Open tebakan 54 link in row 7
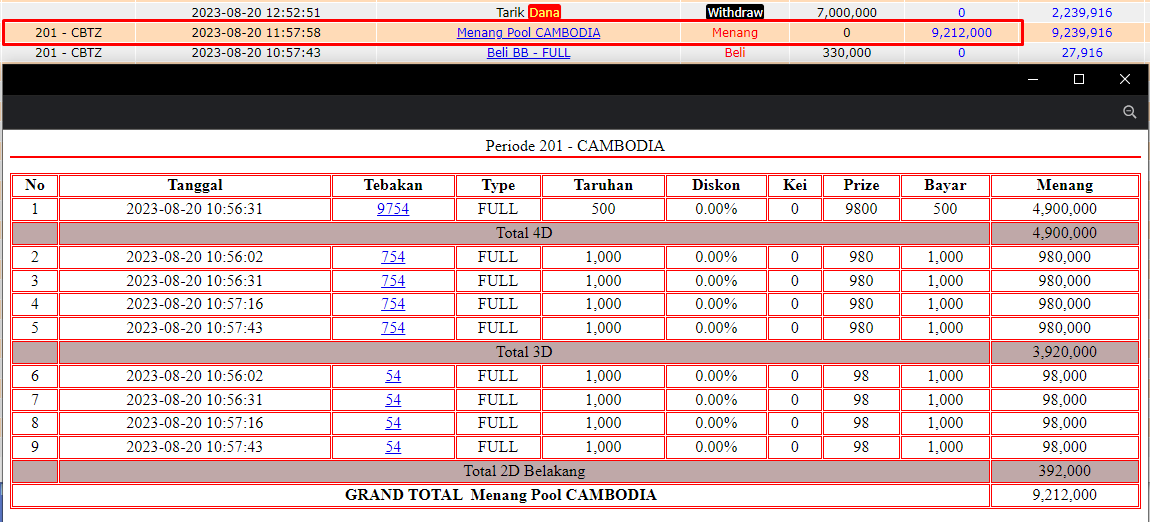 (393, 400)
